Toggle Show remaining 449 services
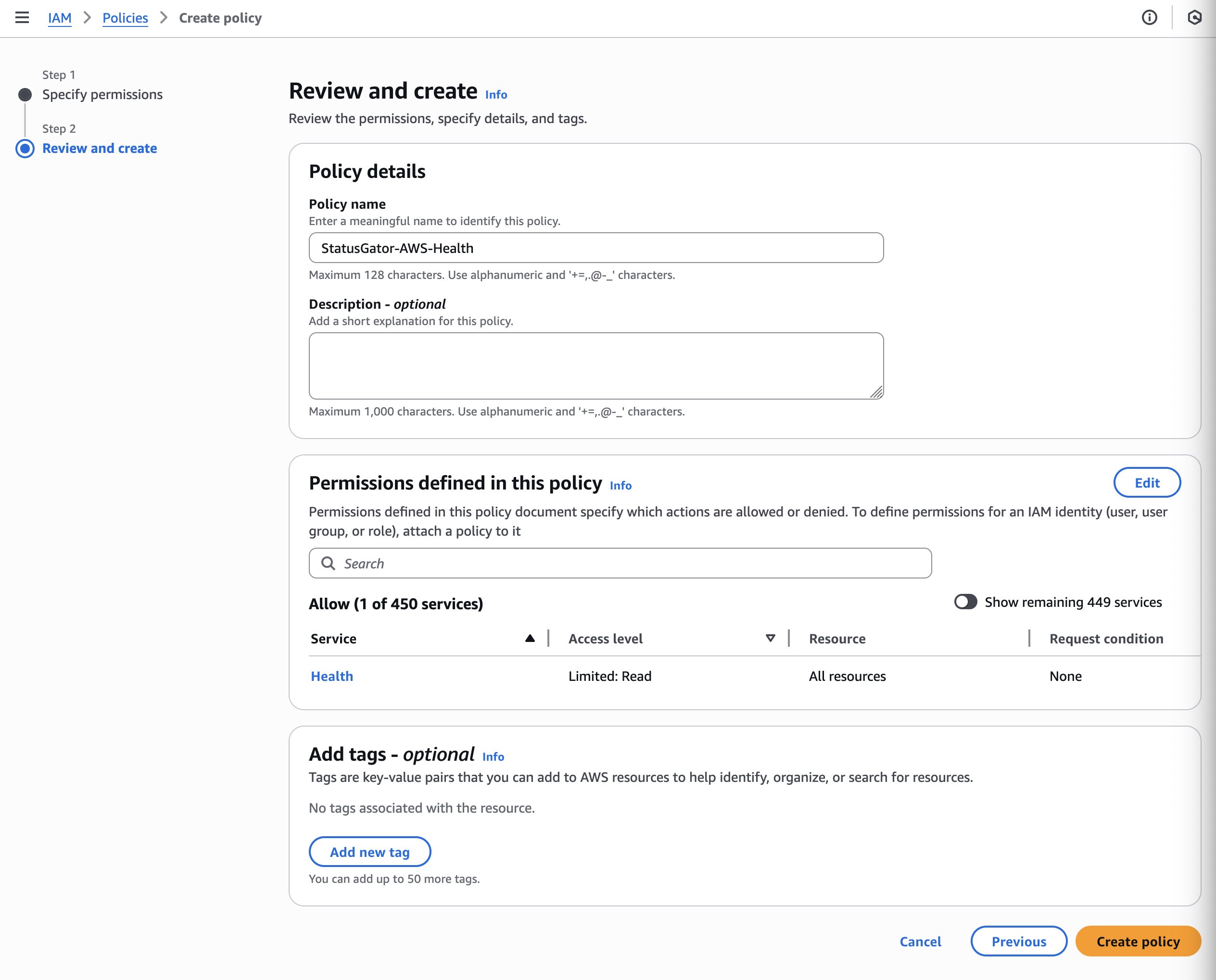This screenshot has height=980, width=1216. click(965, 602)
